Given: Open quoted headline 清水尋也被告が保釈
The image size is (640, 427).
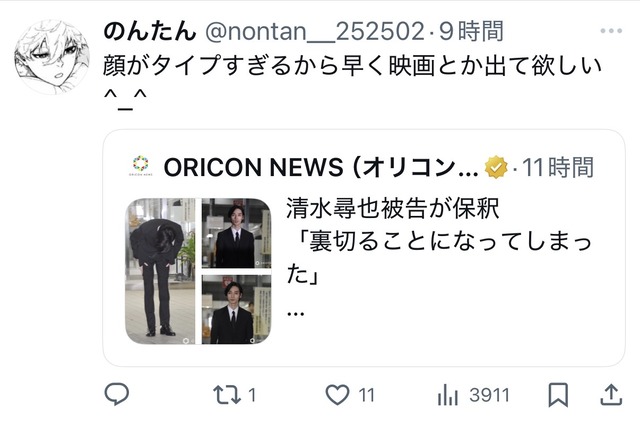Looking at the screenshot, I should 393,209.
